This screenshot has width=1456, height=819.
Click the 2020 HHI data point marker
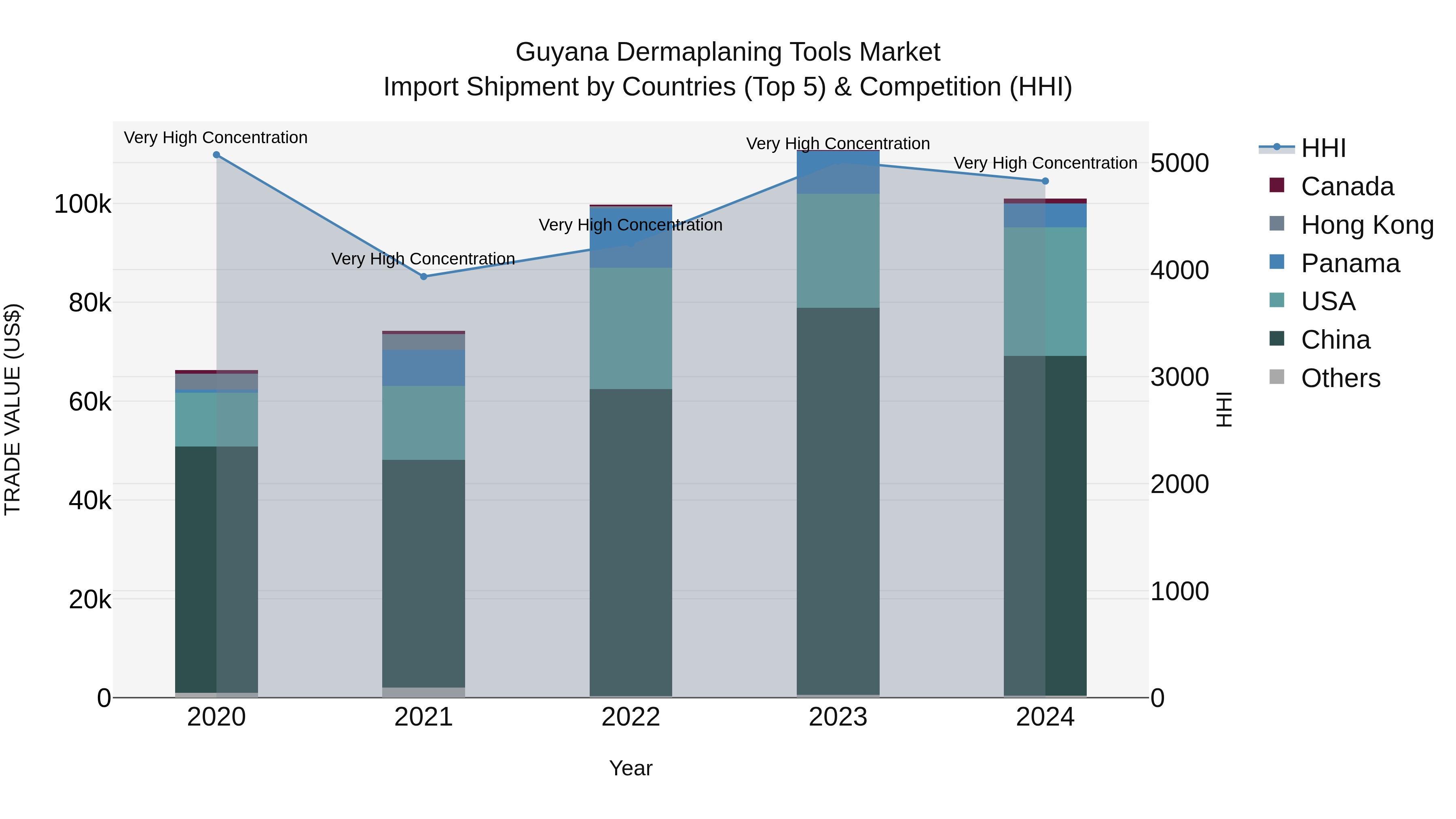216,155
